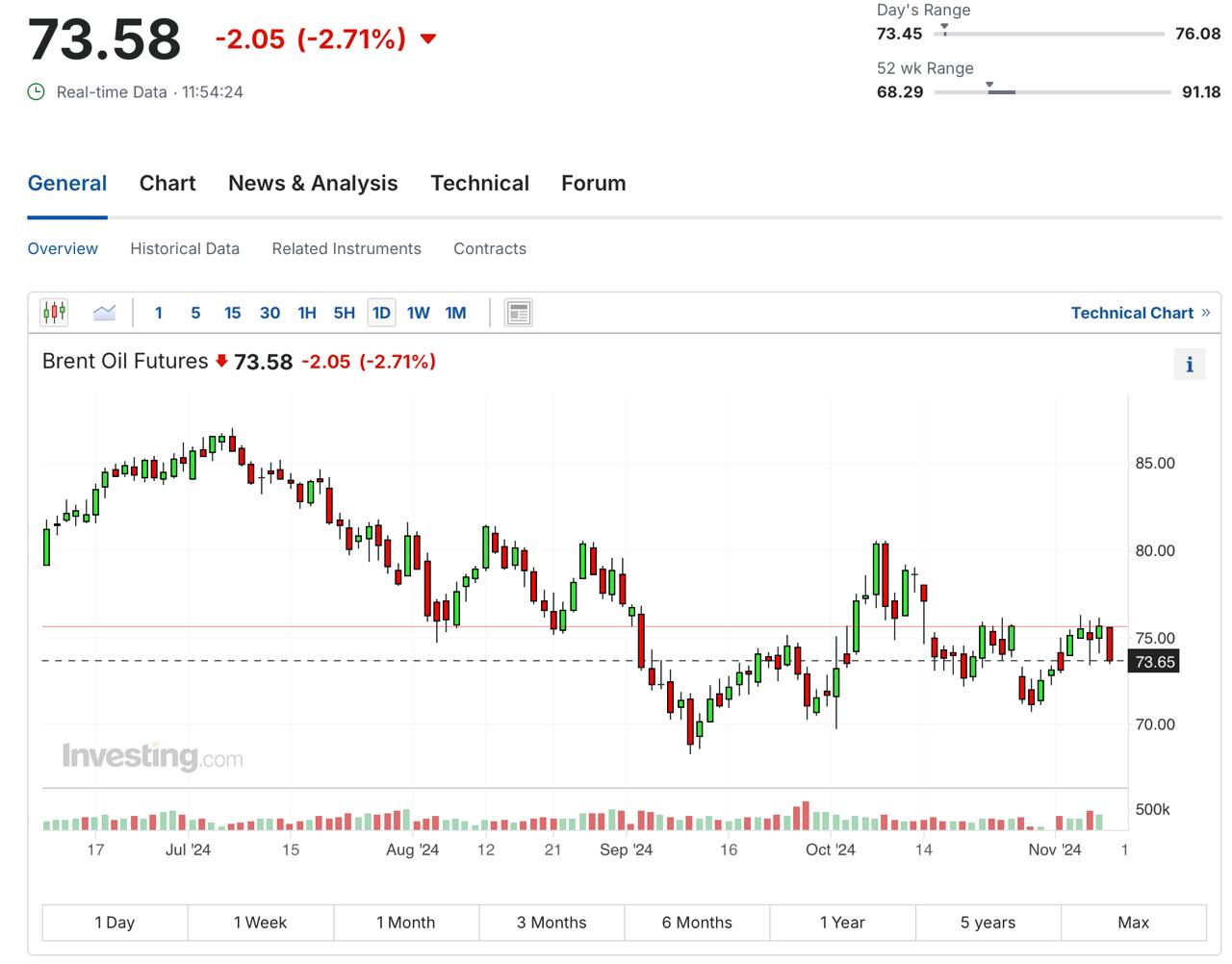
Task: Open the Technical tab
Action: coord(479,183)
